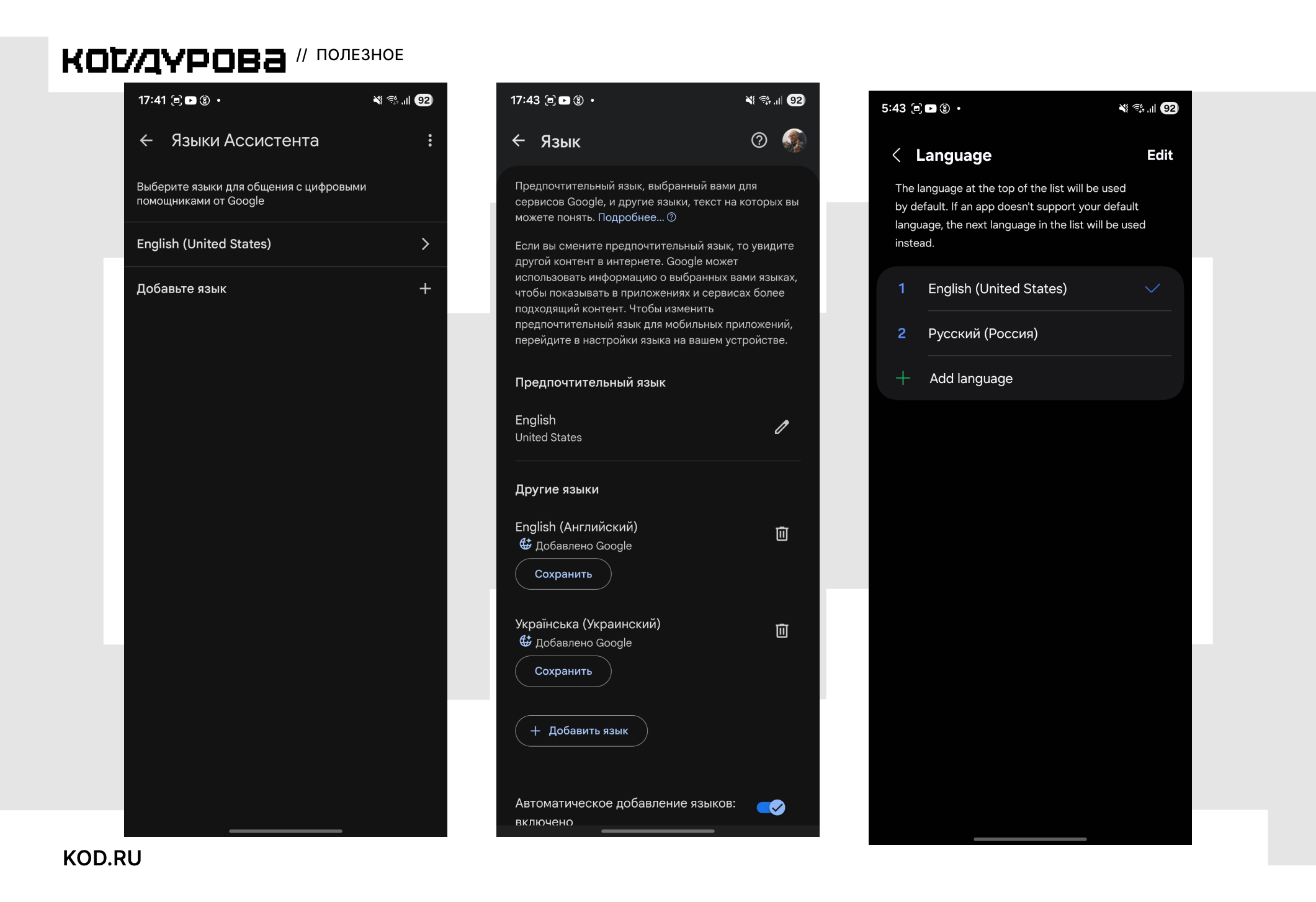Image resolution: width=1316 pixels, height=902 pixels.
Task: Tap mute icon in 17:43 status bar
Action: tap(750, 100)
